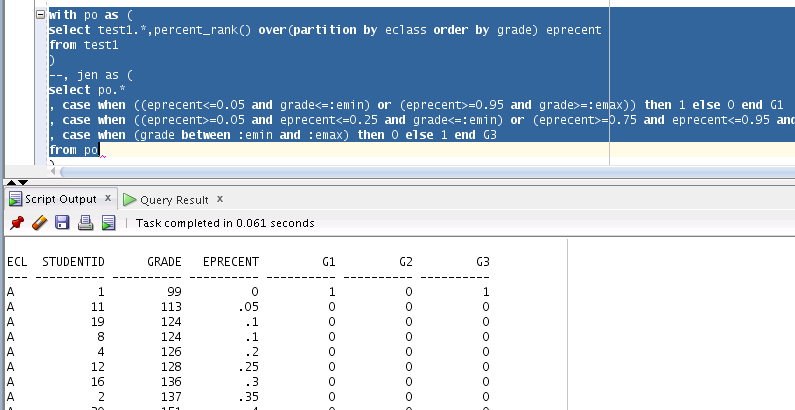Click the green play icon of Query Result
The image size is (795, 410).
129,200
